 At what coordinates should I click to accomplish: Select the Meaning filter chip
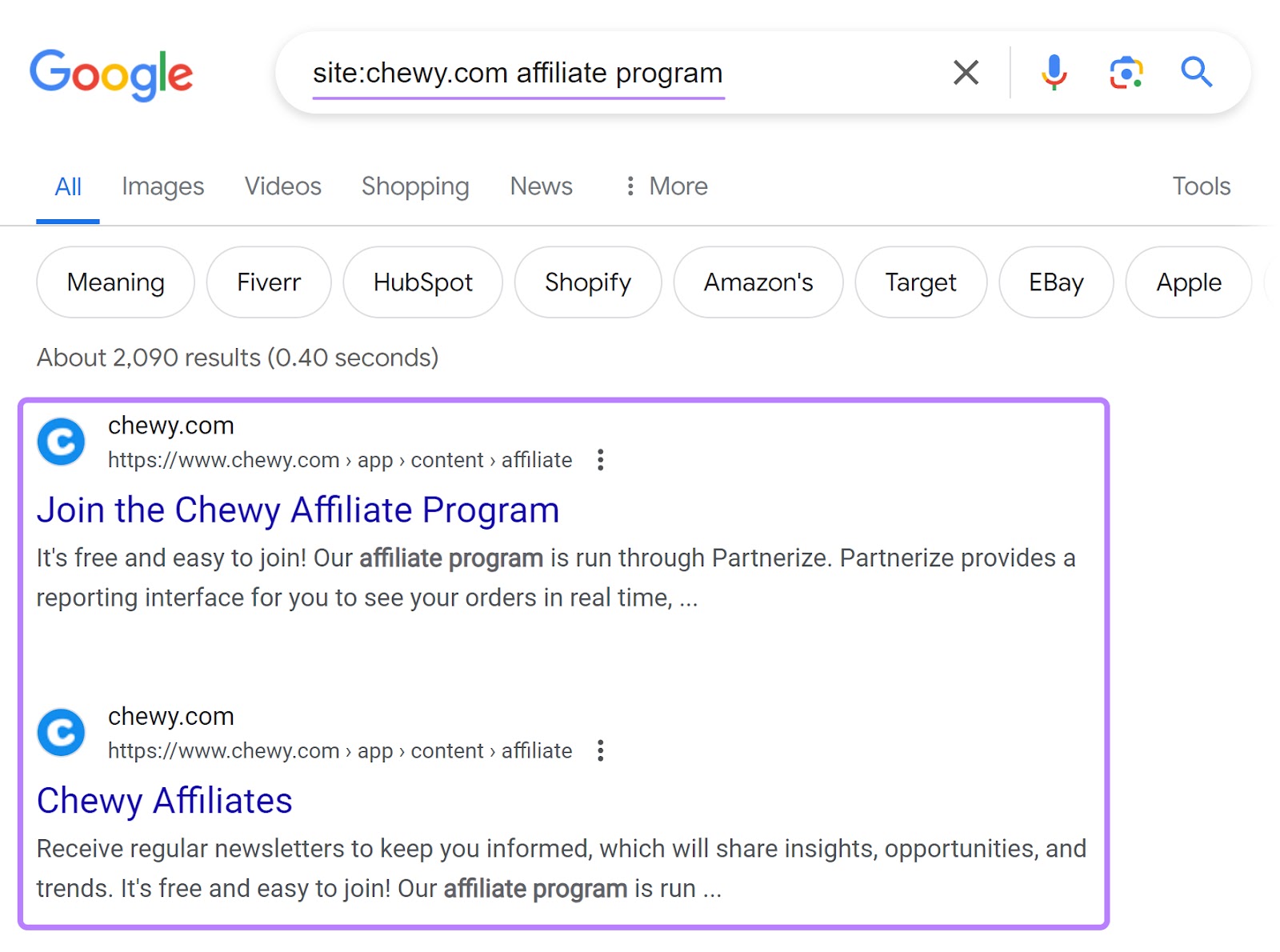tap(114, 282)
